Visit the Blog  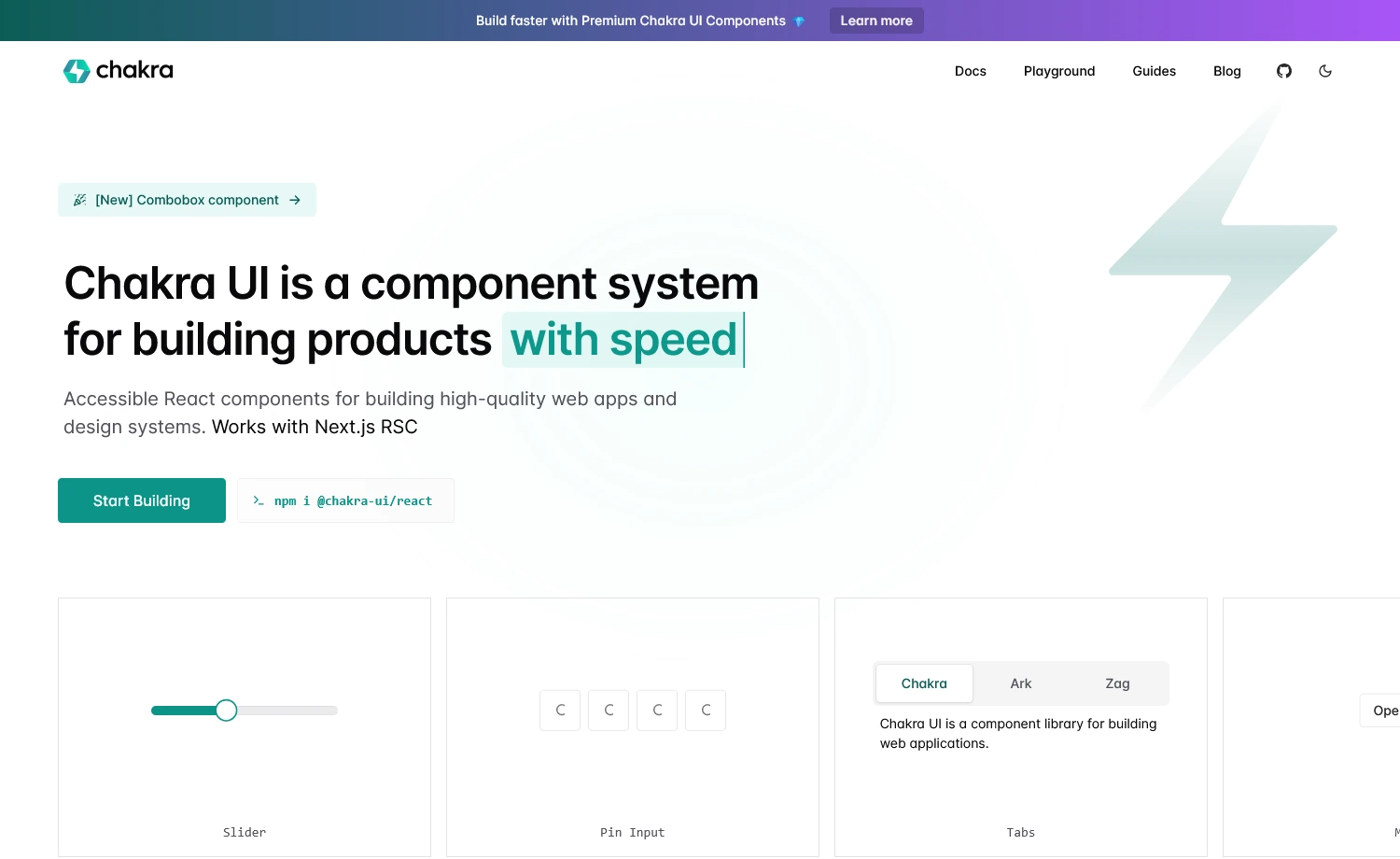(x=1226, y=71)
